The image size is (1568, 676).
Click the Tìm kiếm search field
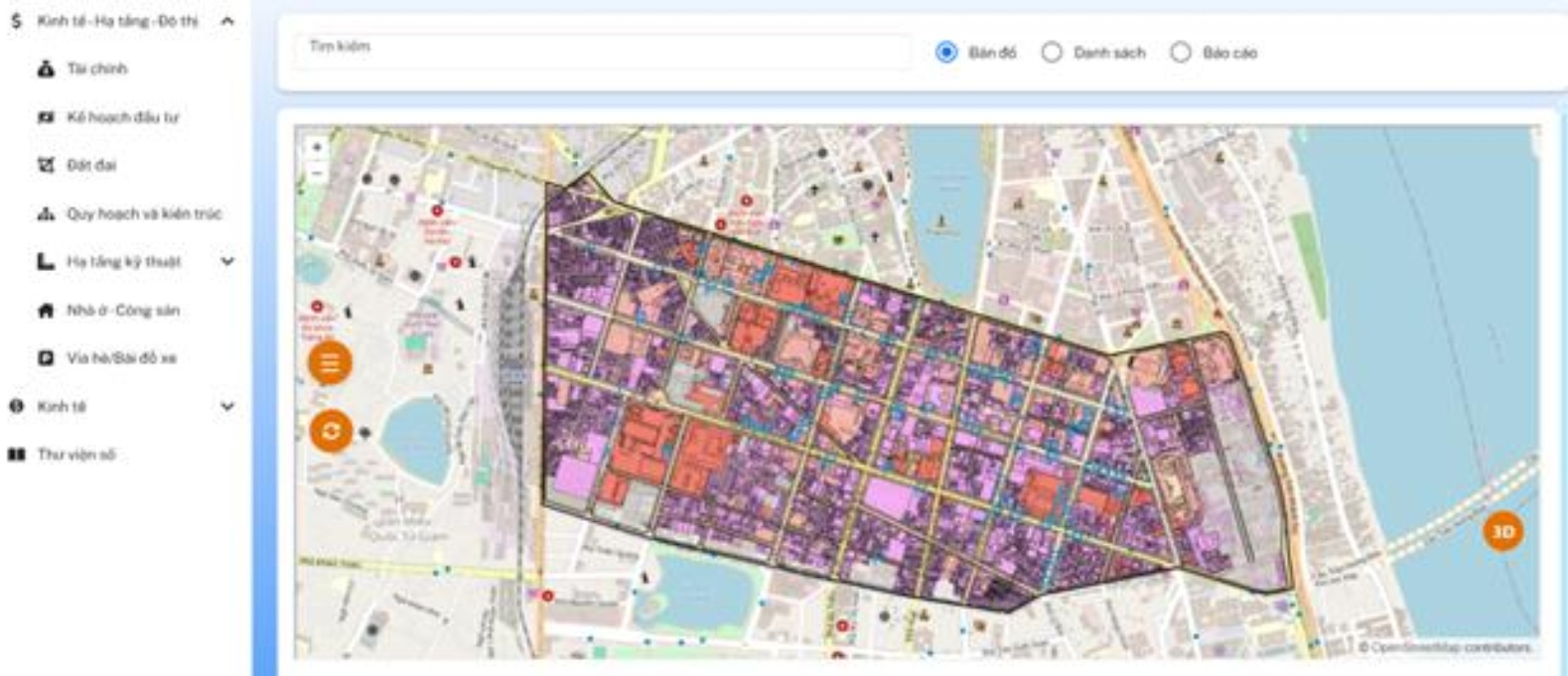coord(601,51)
